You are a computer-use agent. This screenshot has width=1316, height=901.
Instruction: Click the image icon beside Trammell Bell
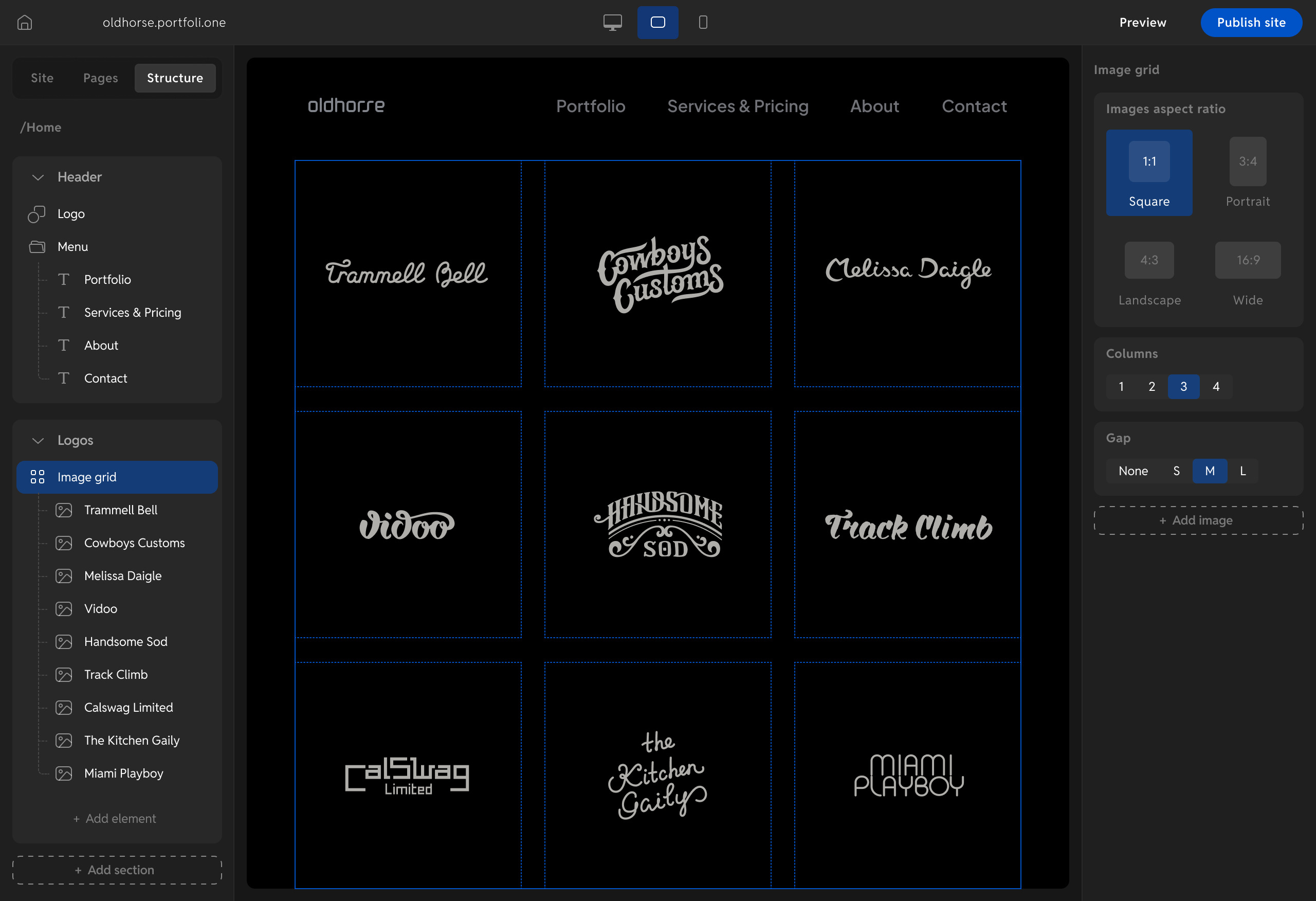click(64, 510)
